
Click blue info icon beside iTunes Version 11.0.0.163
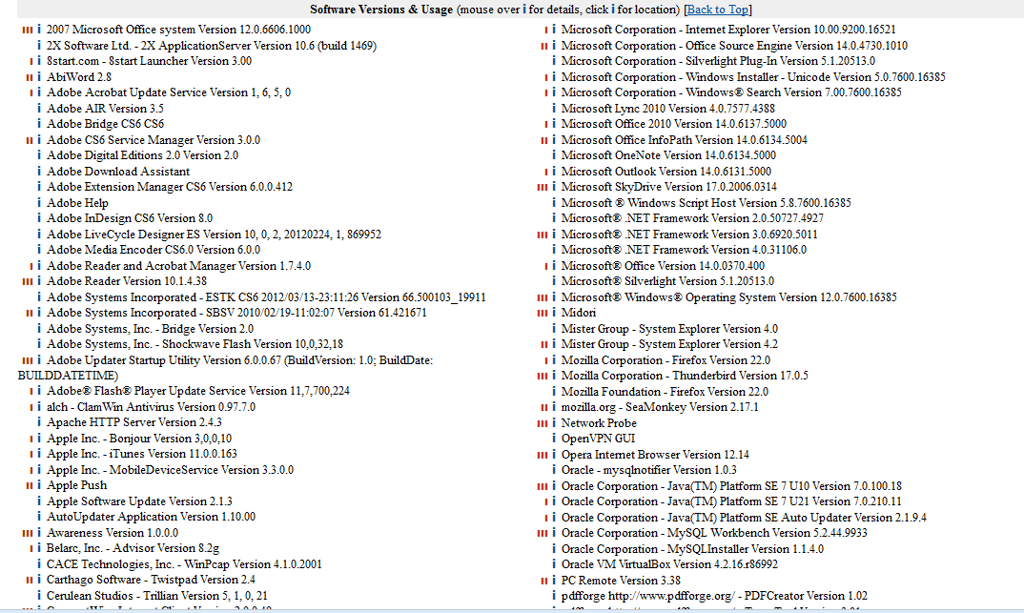tap(39, 454)
